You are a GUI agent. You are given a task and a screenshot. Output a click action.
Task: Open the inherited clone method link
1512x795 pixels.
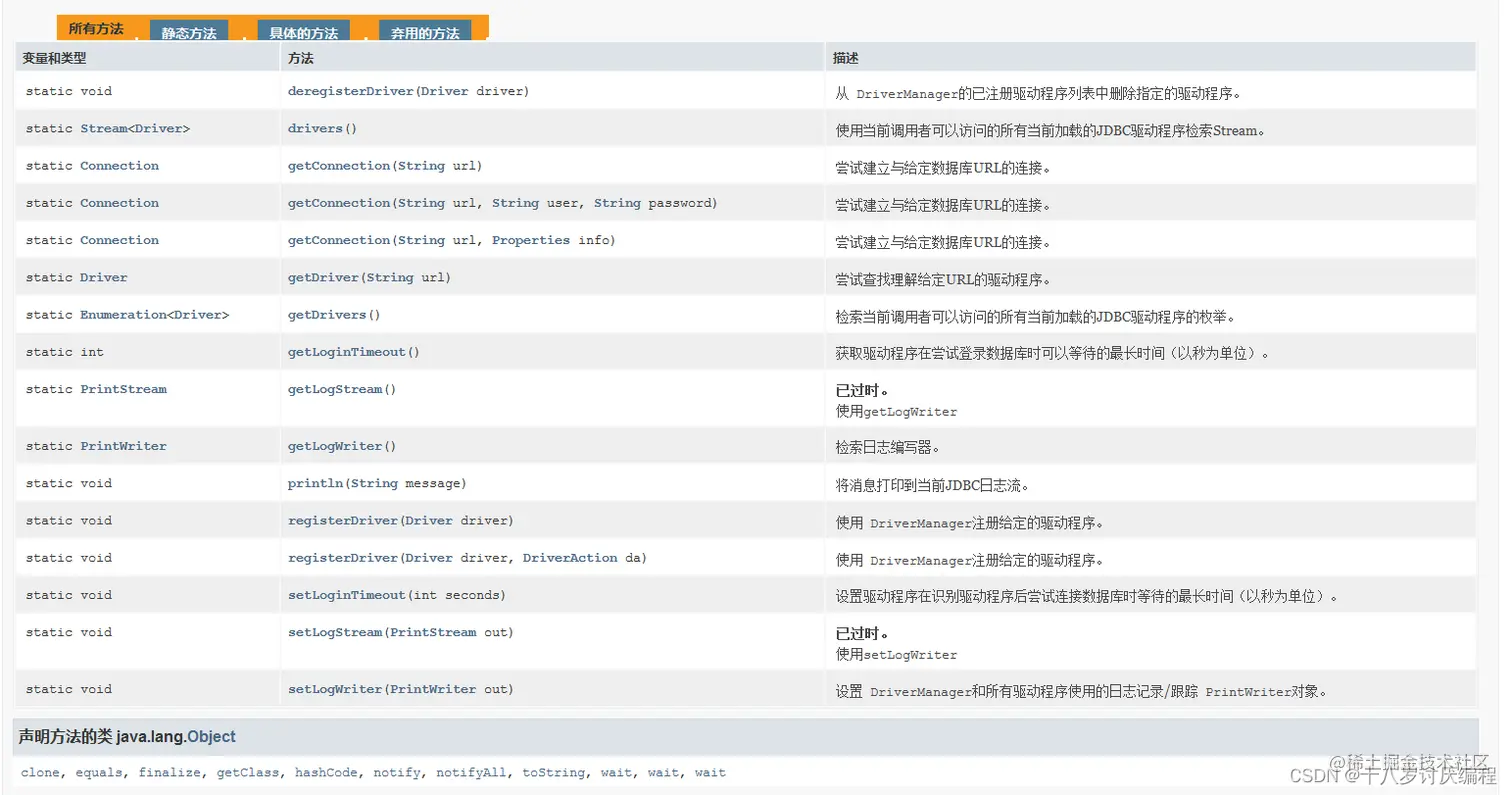(40, 773)
